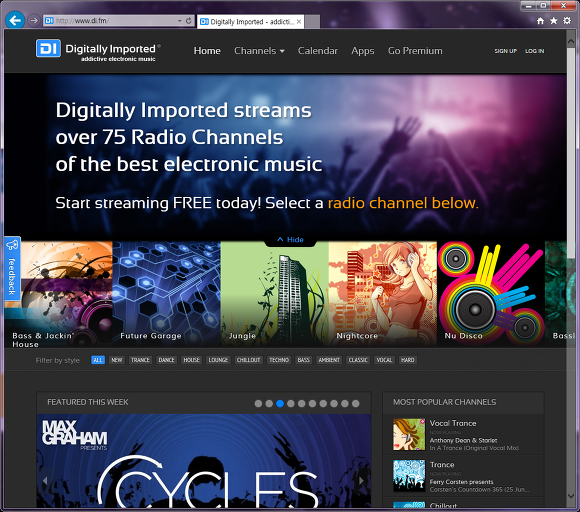Image resolution: width=580 pixels, height=512 pixels.
Task: Toggle the ALL style filter
Action: (x=98, y=360)
